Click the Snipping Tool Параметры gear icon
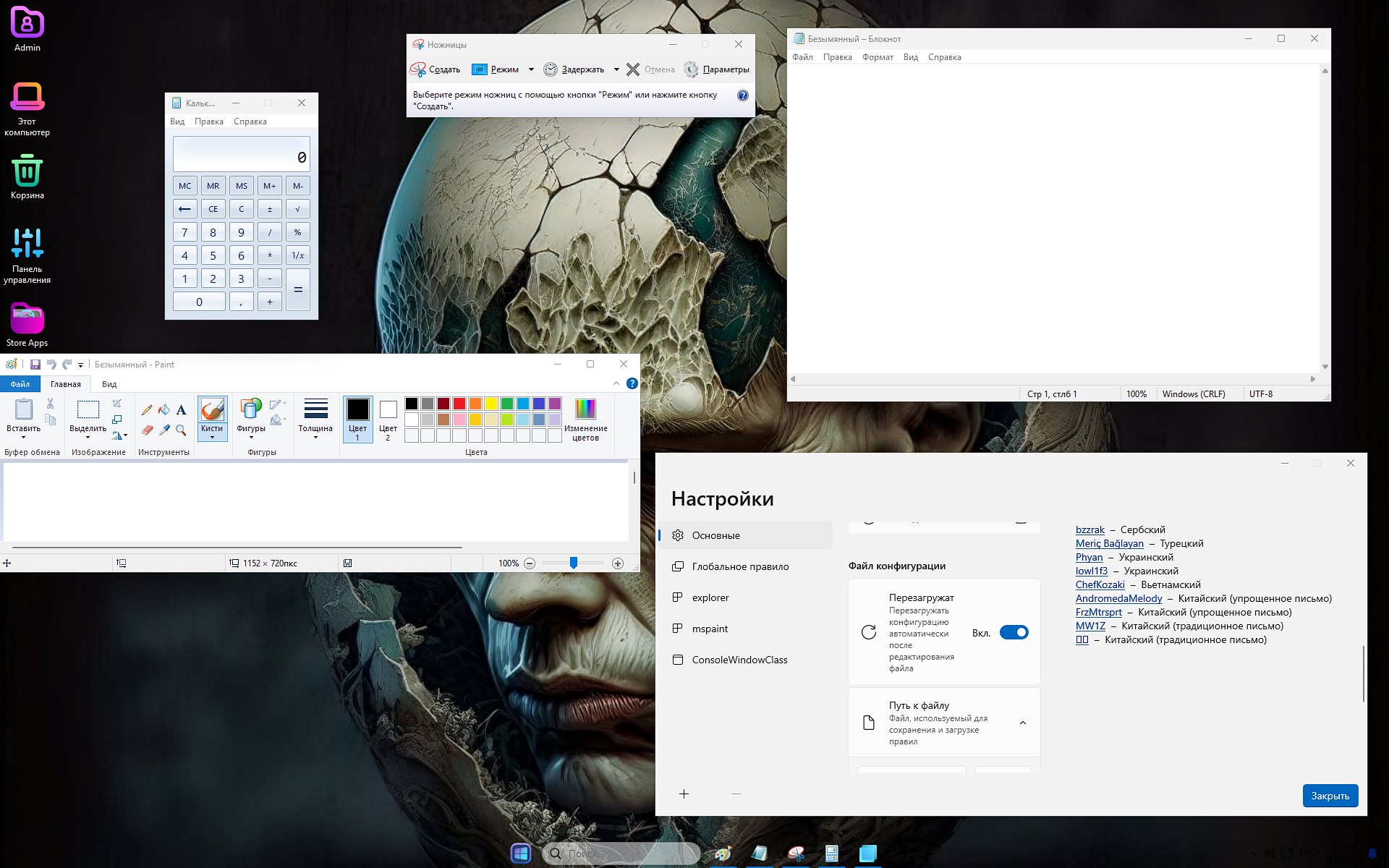 691,69
